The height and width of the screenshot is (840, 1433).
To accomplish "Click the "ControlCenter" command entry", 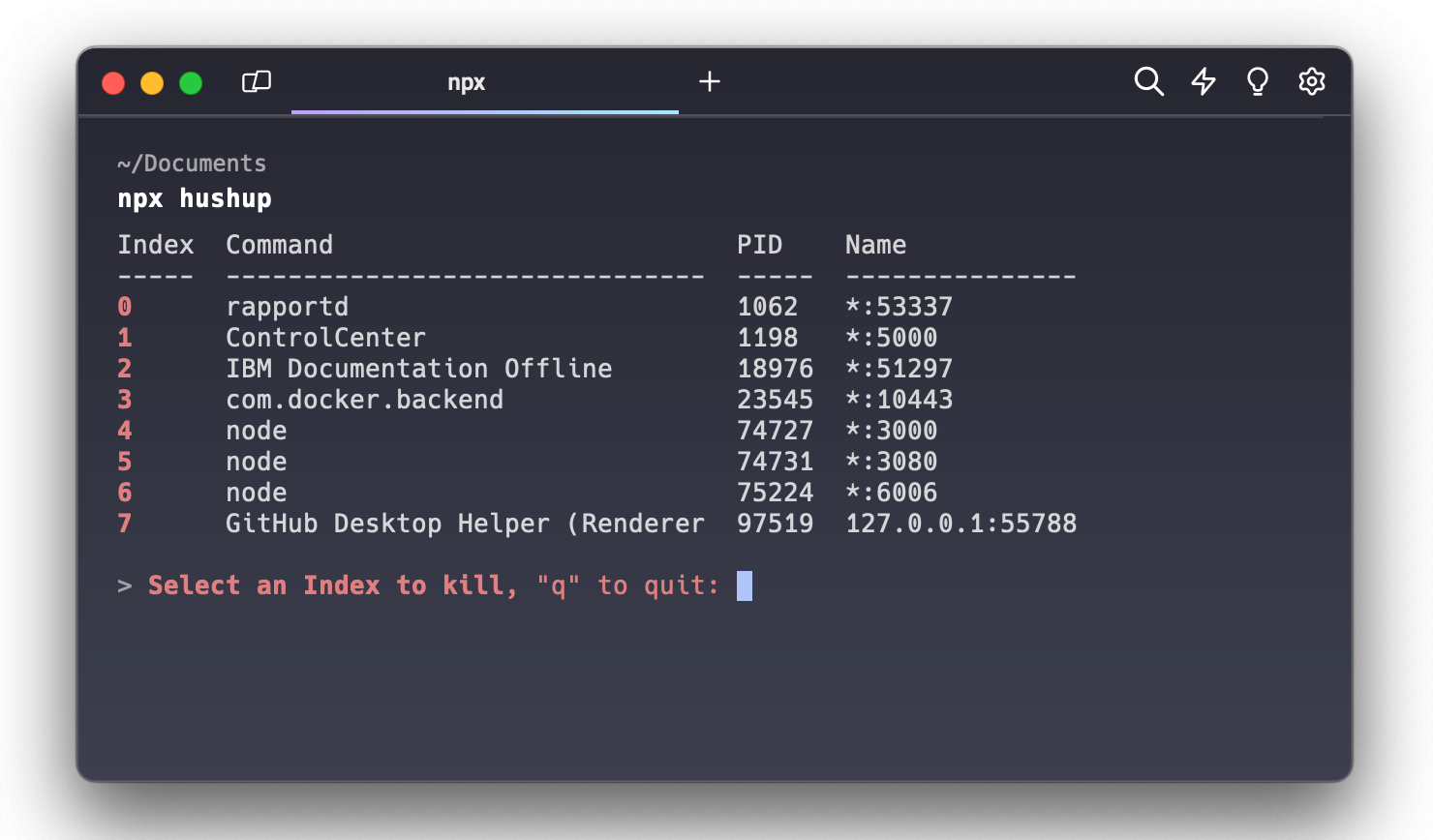I will (x=326, y=338).
